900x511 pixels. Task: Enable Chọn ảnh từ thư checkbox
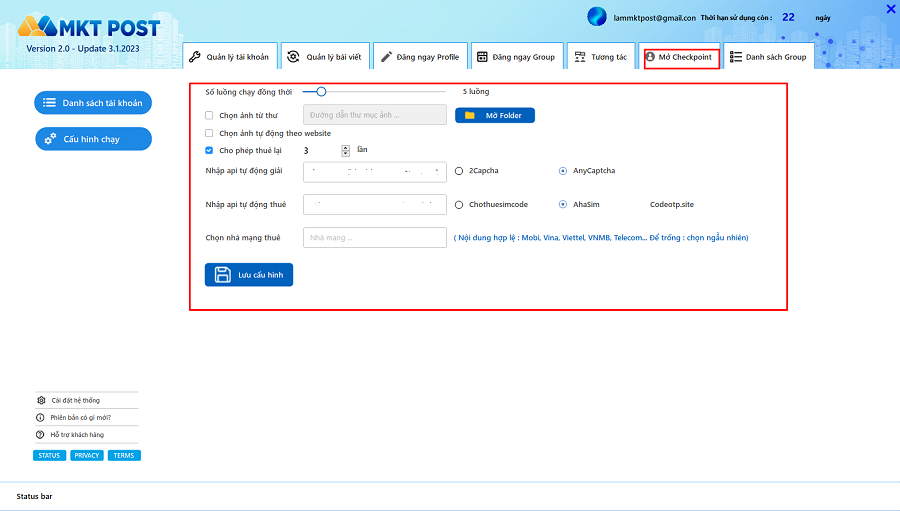209,115
